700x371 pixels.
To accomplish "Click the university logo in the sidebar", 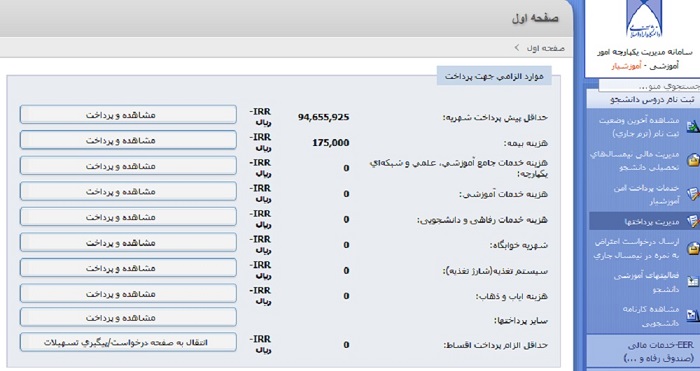I will tap(644, 19).
